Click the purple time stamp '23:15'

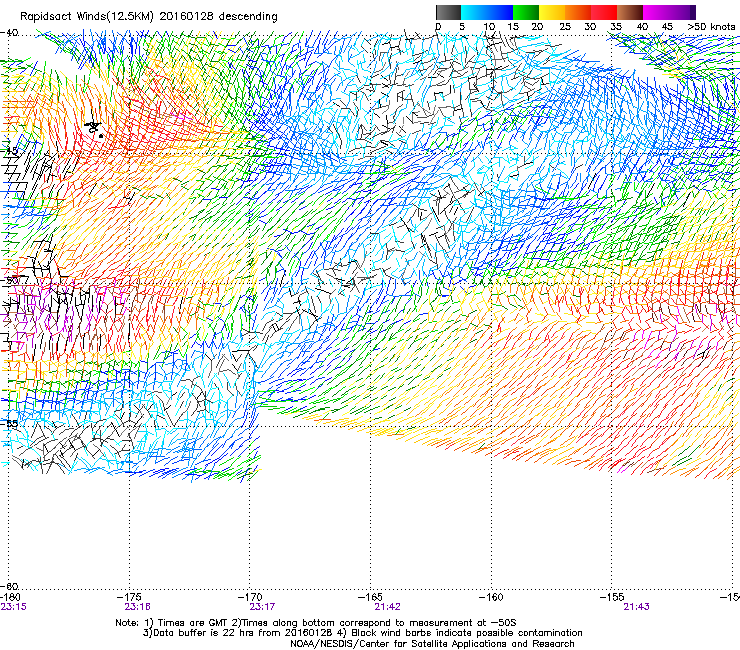14,607
